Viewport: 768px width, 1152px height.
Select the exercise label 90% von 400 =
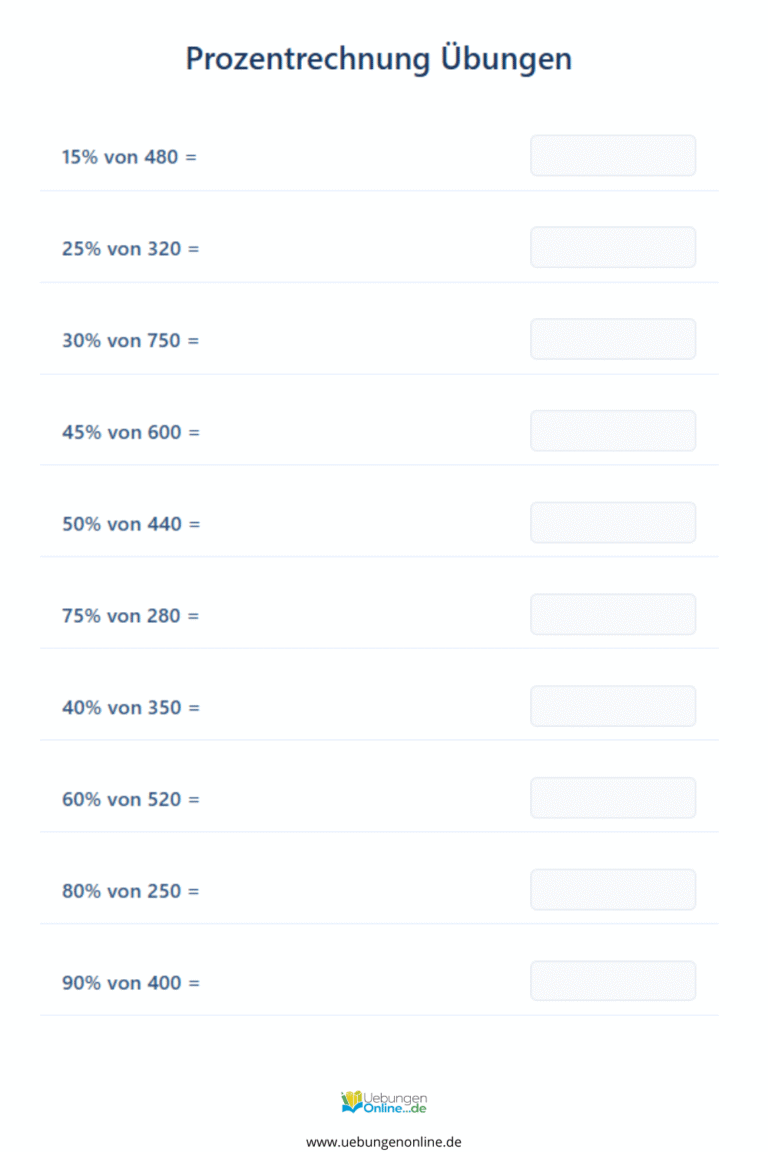pos(131,983)
